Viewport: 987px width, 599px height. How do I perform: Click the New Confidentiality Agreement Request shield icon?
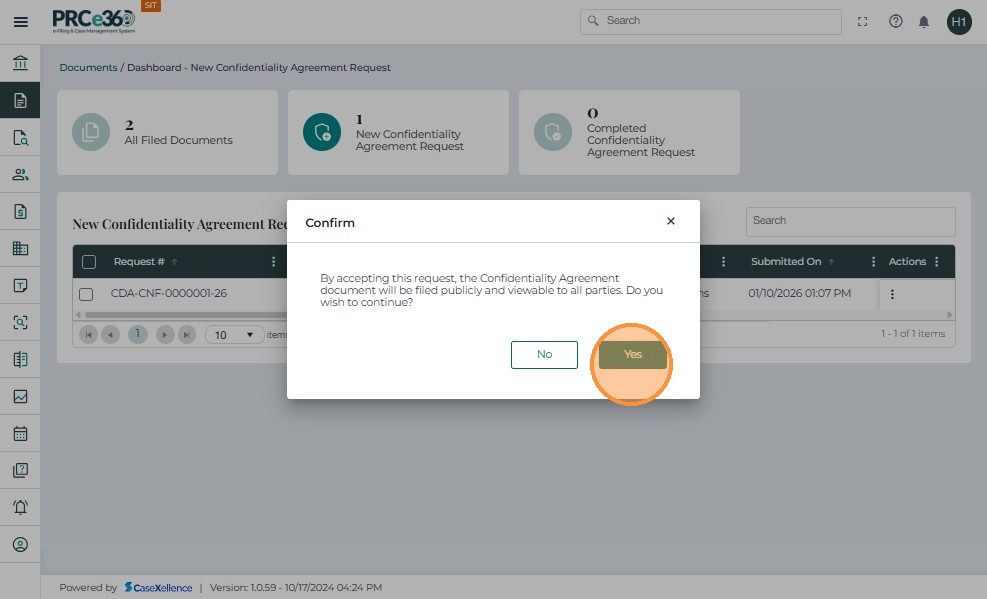[322, 132]
